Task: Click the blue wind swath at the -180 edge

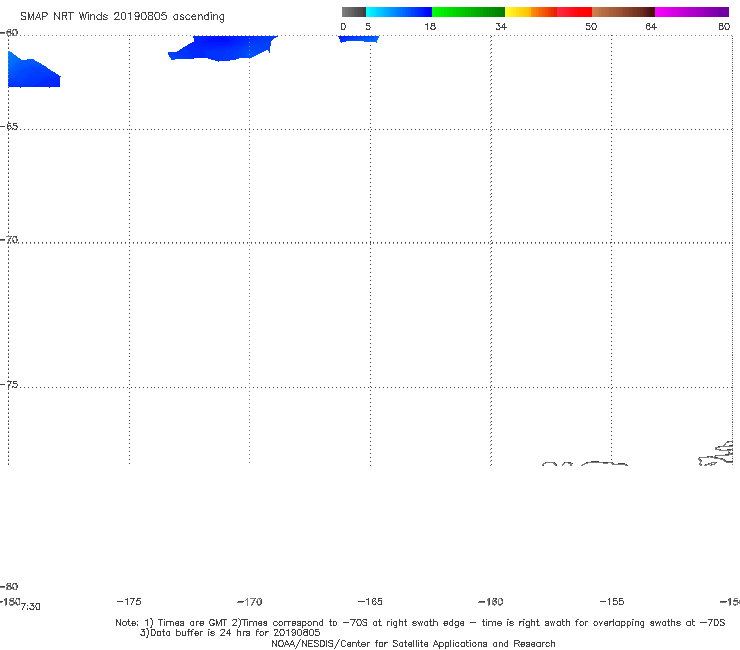Action: click(x=33, y=71)
